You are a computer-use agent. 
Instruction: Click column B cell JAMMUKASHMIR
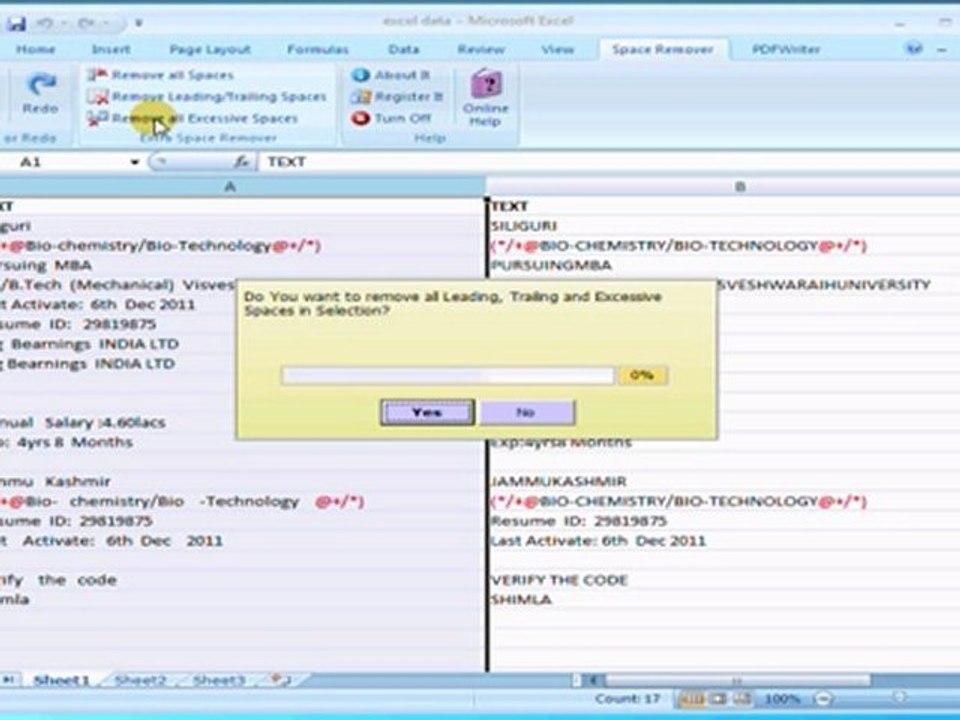724,481
